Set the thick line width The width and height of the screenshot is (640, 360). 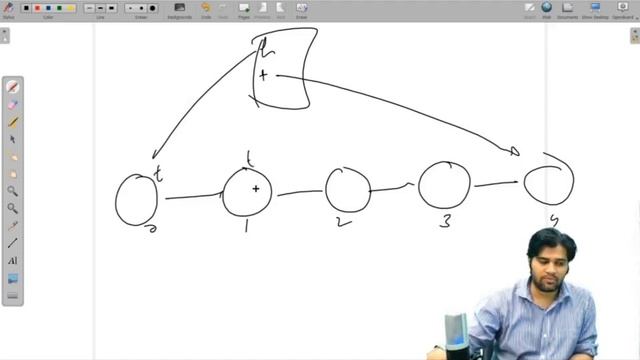click(x=111, y=8)
